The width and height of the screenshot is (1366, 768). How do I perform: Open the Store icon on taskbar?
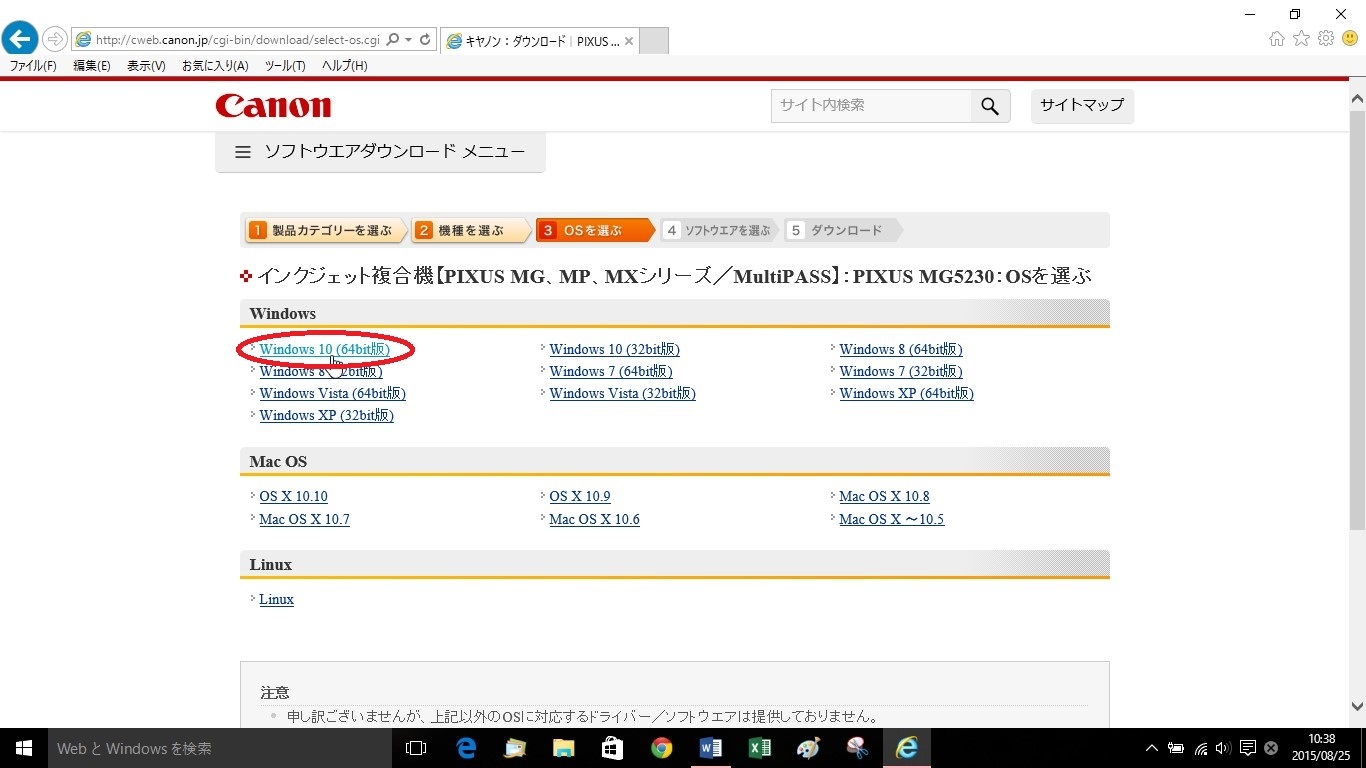[612, 748]
